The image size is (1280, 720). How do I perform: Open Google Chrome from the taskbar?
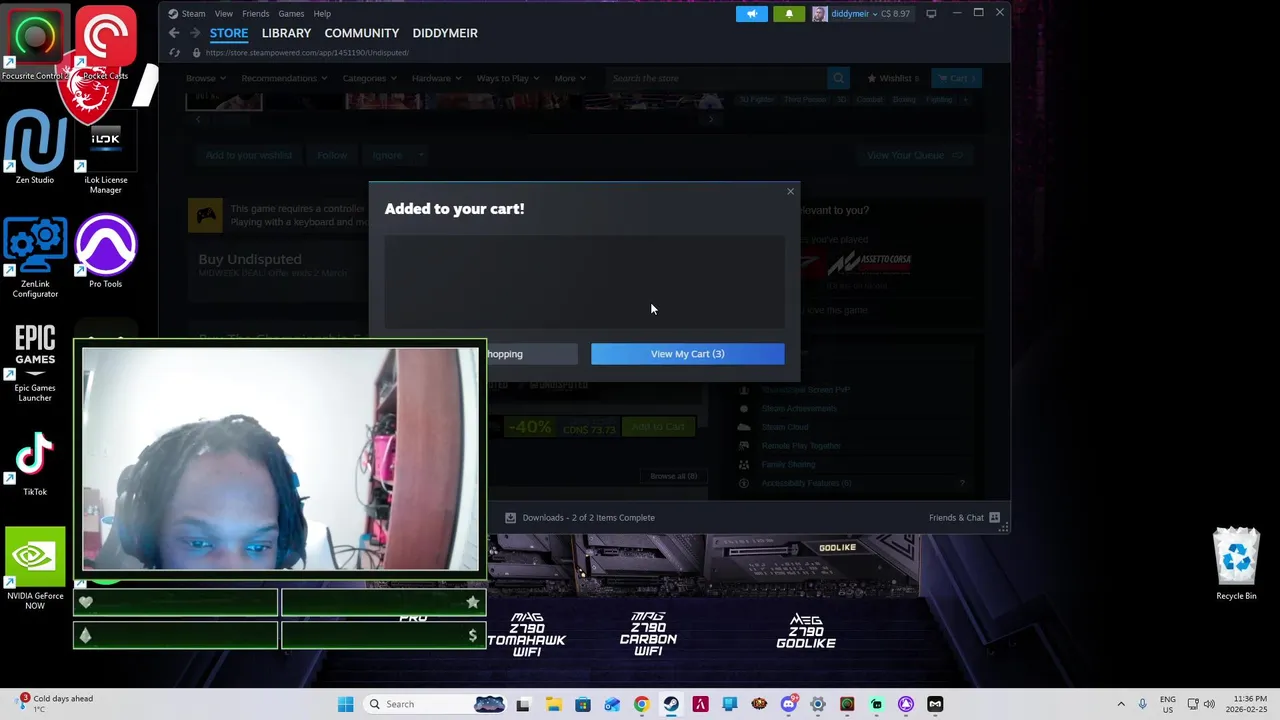(x=641, y=704)
